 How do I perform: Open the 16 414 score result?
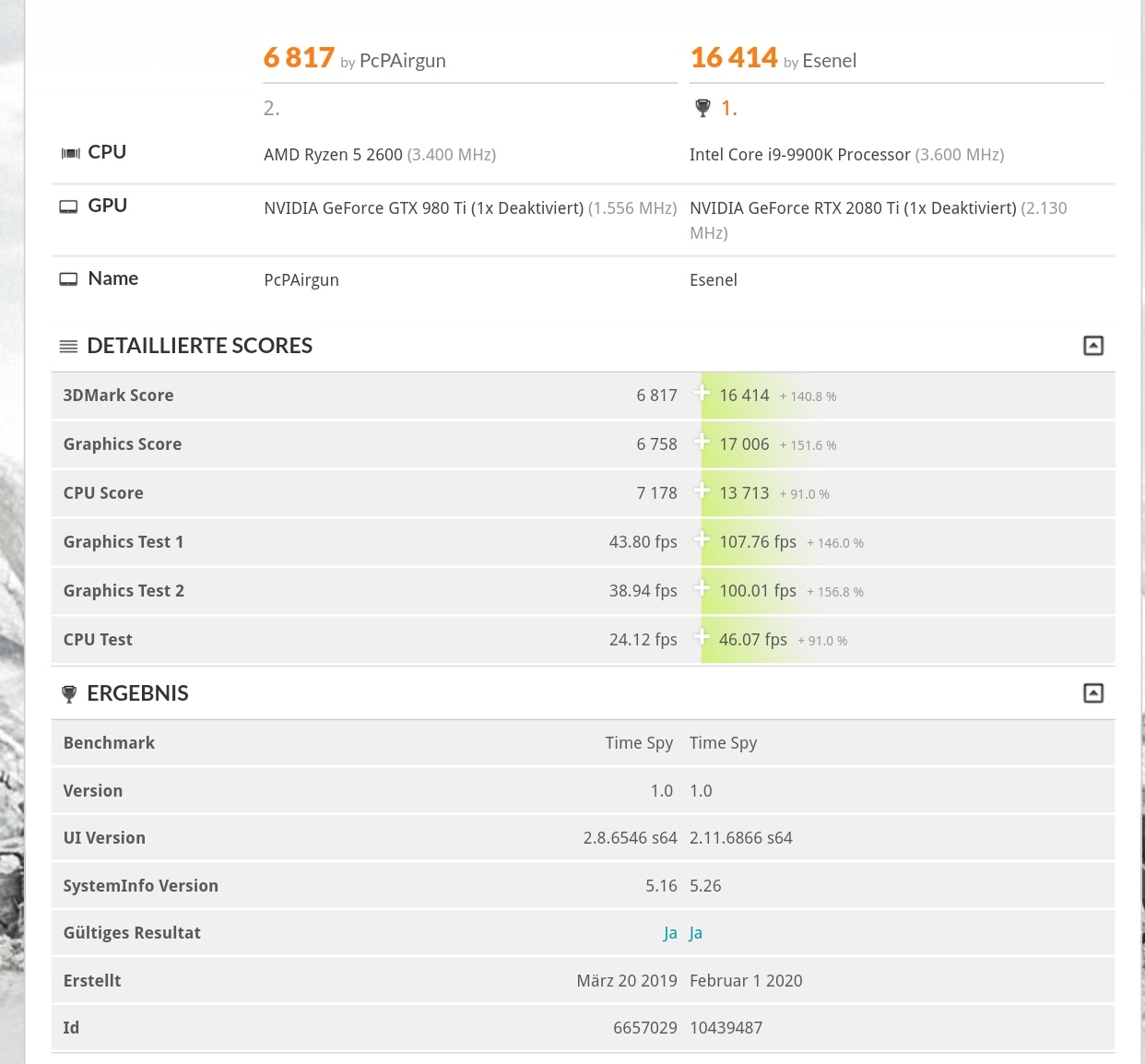click(x=734, y=58)
